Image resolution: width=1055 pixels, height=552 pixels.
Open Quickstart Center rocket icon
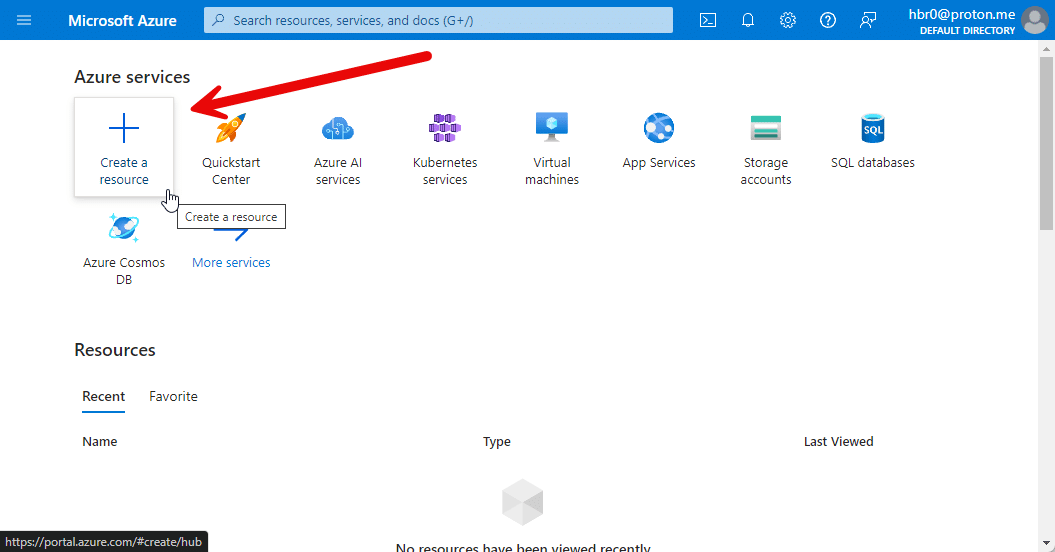pyautogui.click(x=231, y=128)
